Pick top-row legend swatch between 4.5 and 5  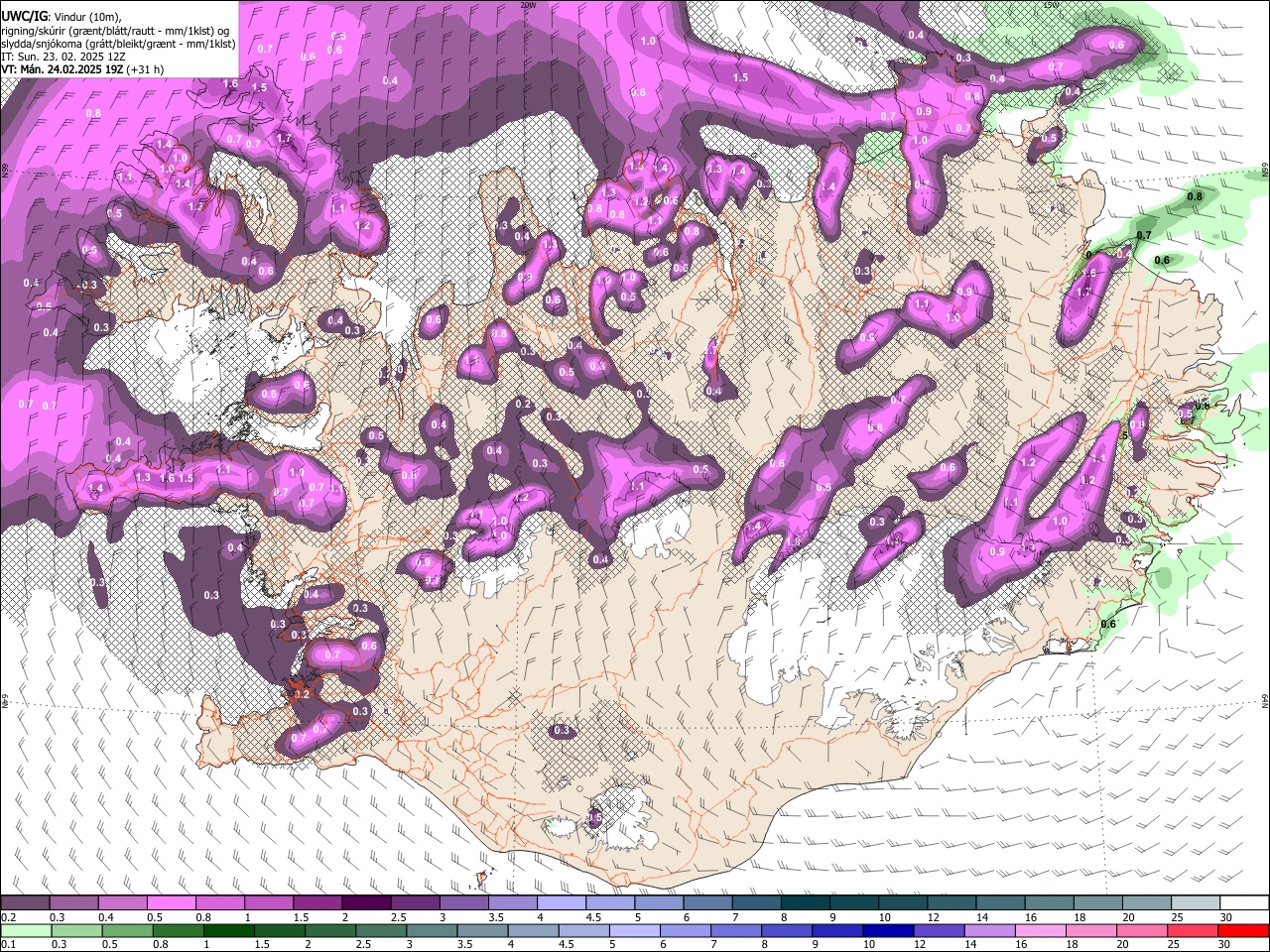click(x=610, y=903)
